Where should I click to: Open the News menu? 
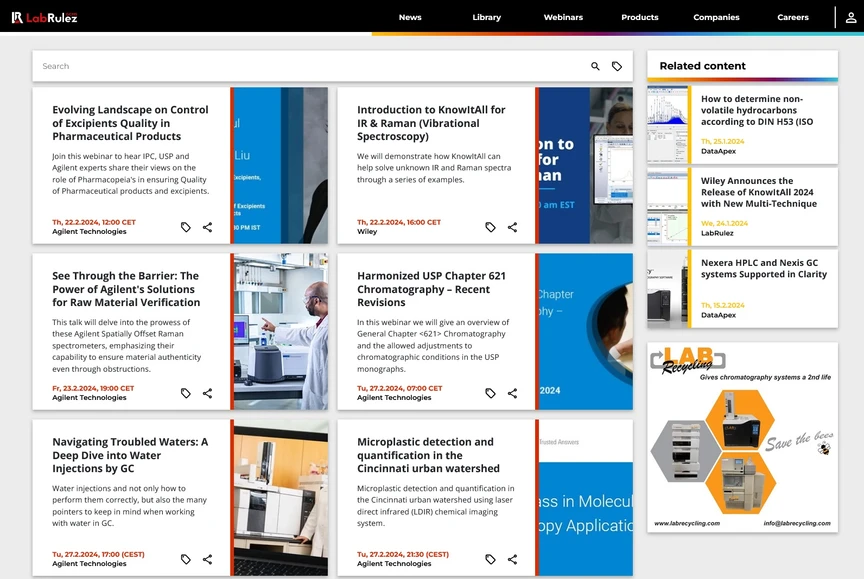[x=410, y=18]
